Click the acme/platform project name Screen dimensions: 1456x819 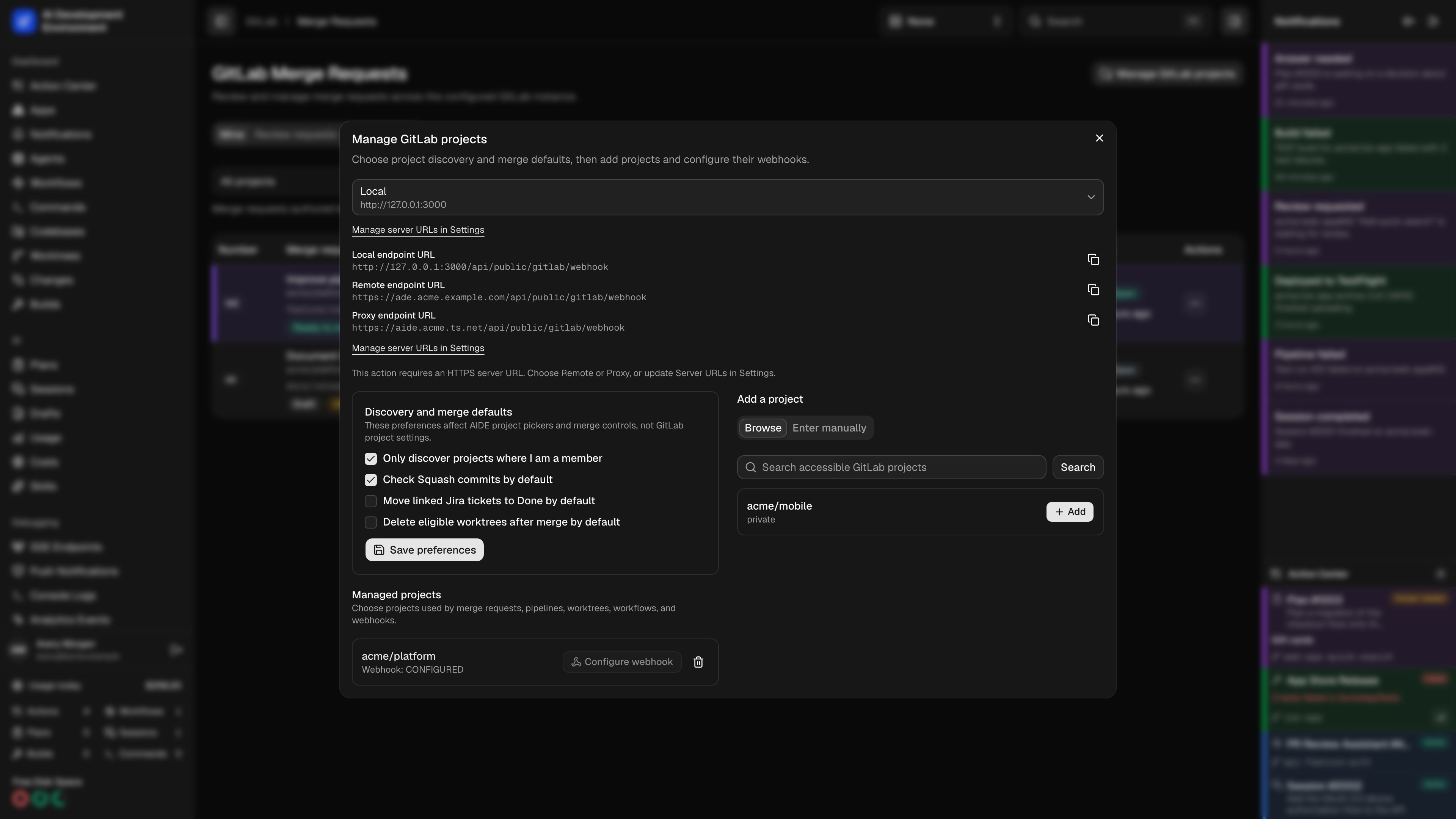coord(399,656)
